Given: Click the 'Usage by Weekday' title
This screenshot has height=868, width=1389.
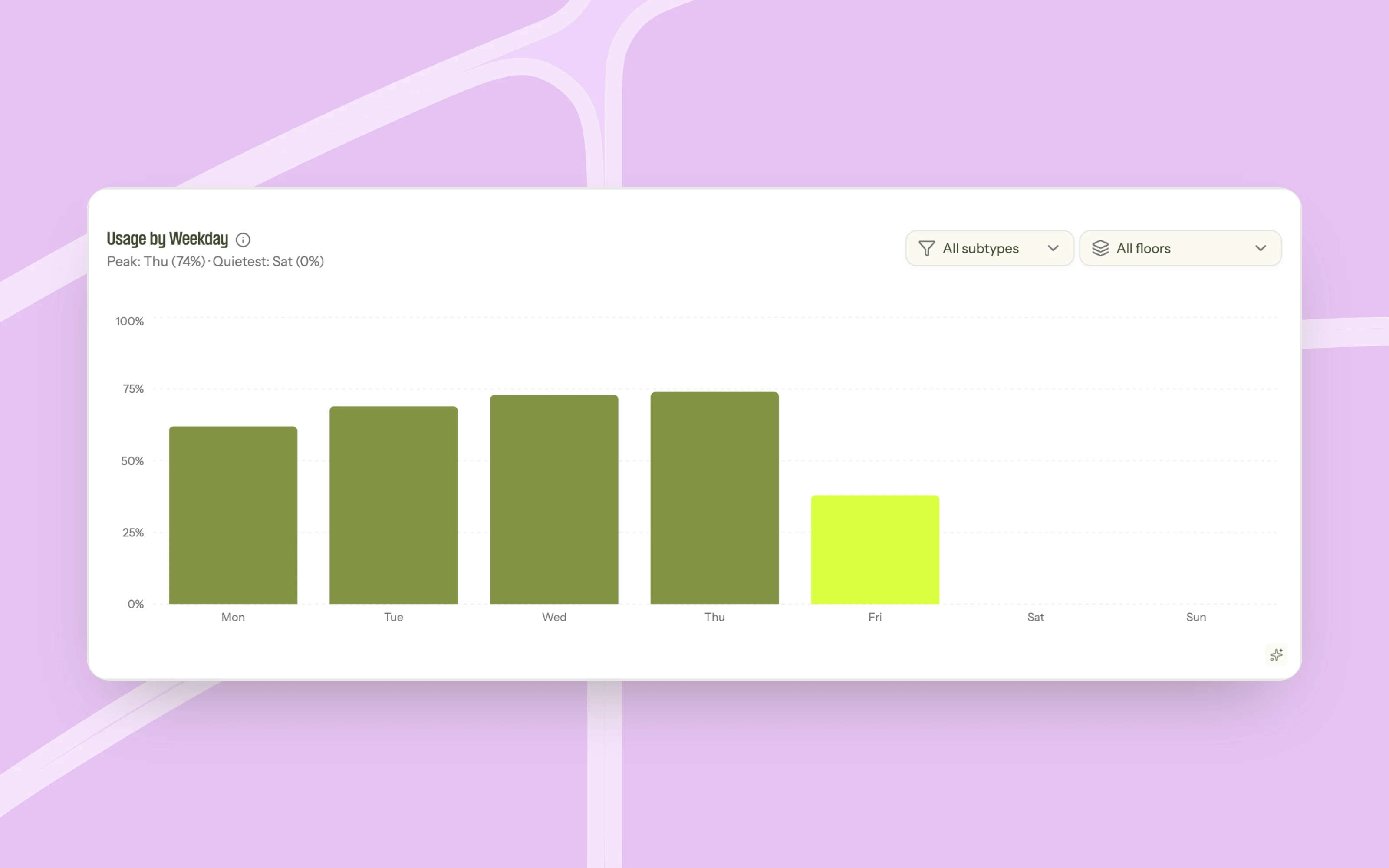Looking at the screenshot, I should pos(168,239).
